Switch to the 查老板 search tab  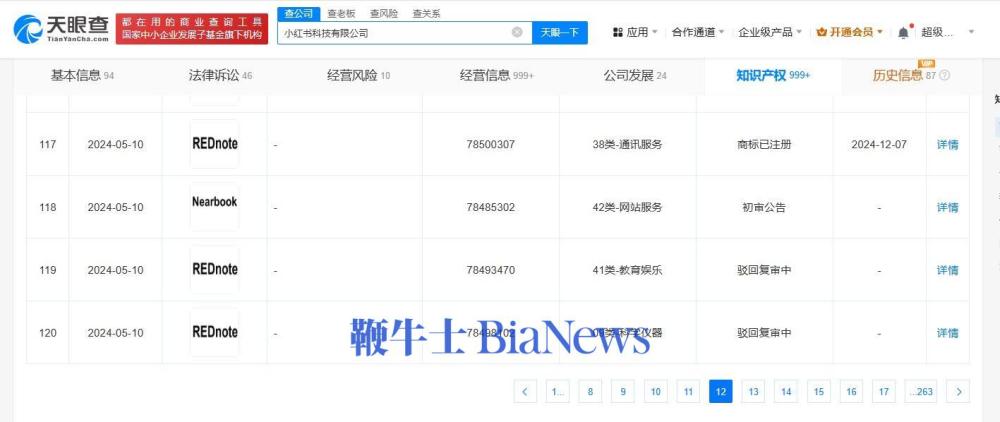tap(341, 13)
